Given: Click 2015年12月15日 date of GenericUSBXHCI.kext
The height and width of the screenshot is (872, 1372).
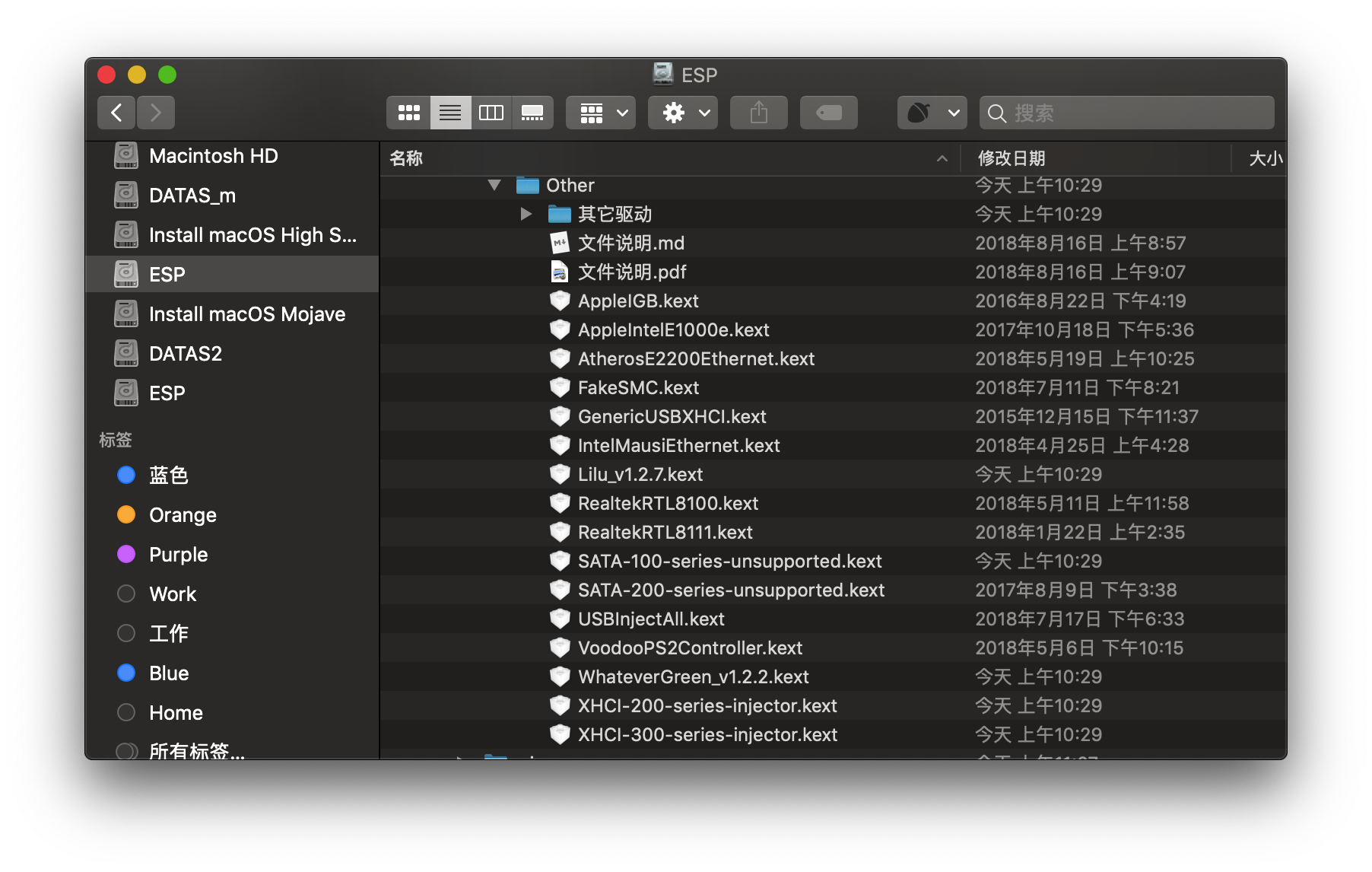Looking at the screenshot, I should coord(1087,416).
